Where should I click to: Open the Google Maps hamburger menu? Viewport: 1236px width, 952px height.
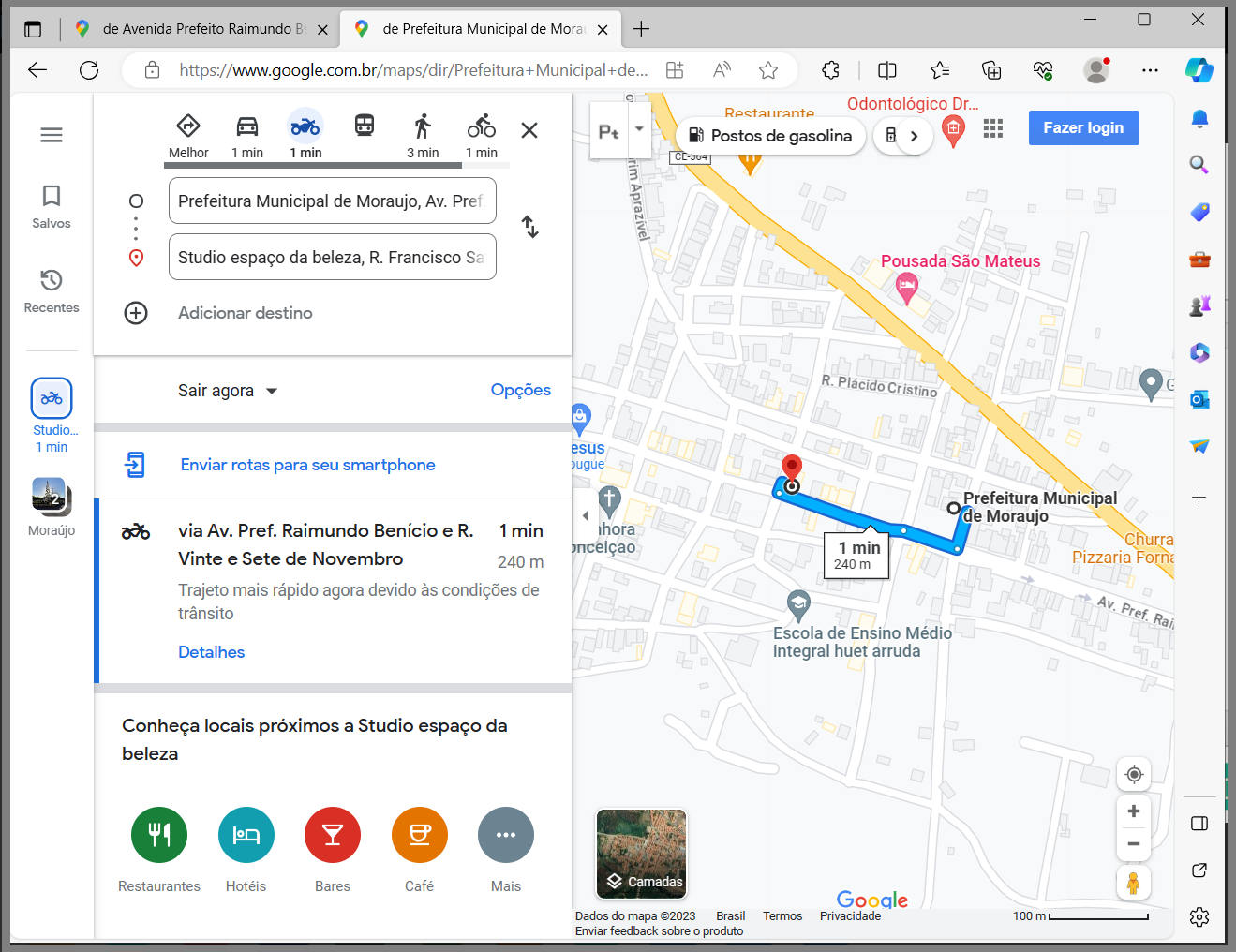(52, 135)
